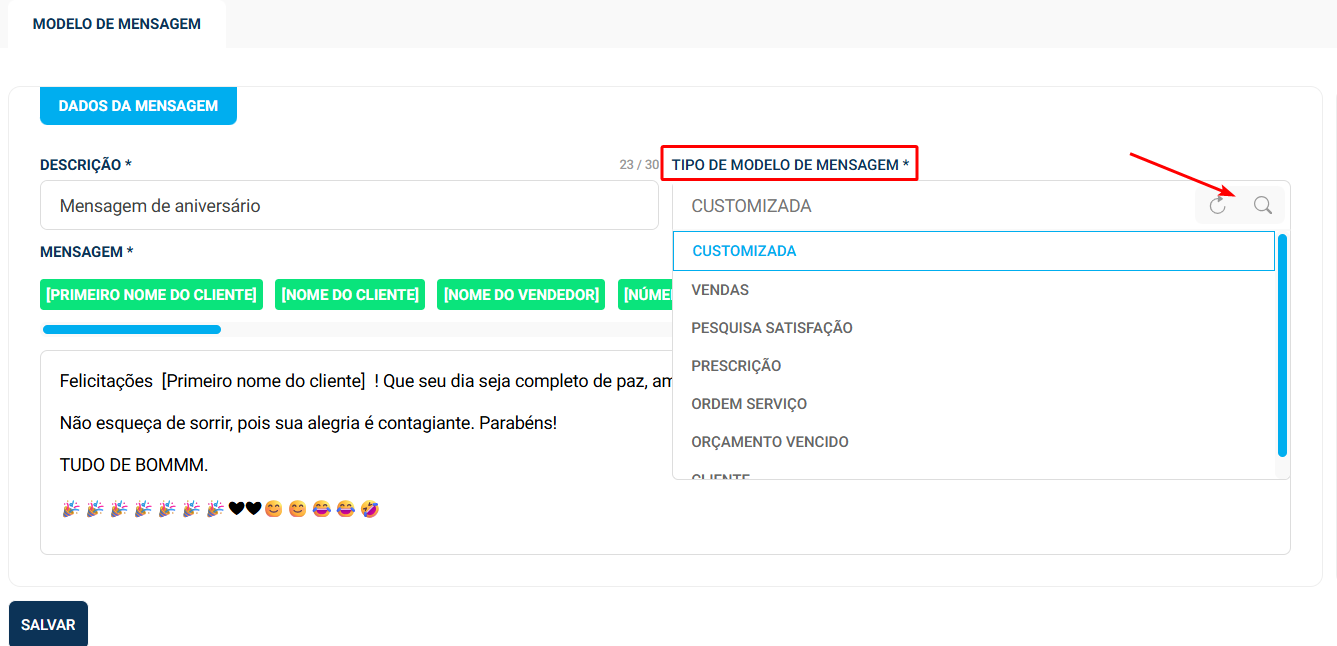Add the [NOME DO VENDEDOR] tag
The height and width of the screenshot is (646, 1337).
521,295
